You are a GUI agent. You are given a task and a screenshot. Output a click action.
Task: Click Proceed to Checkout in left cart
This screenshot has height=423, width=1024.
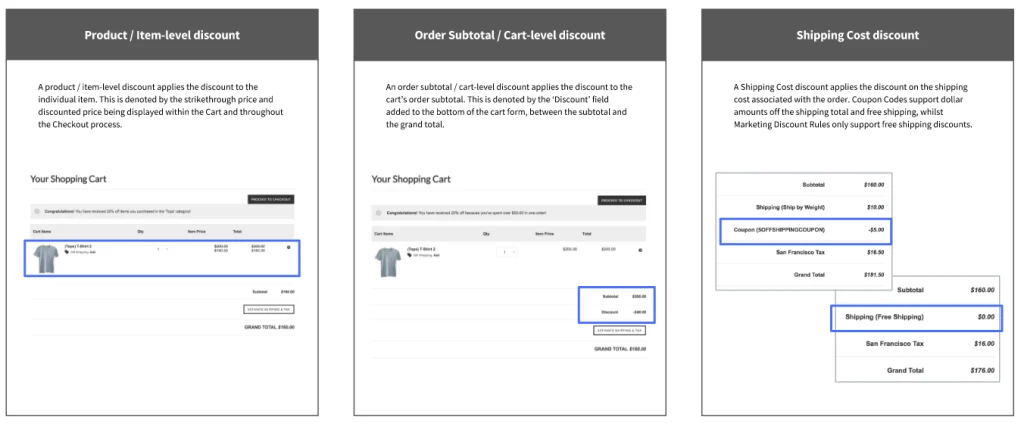pyautogui.click(x=270, y=199)
